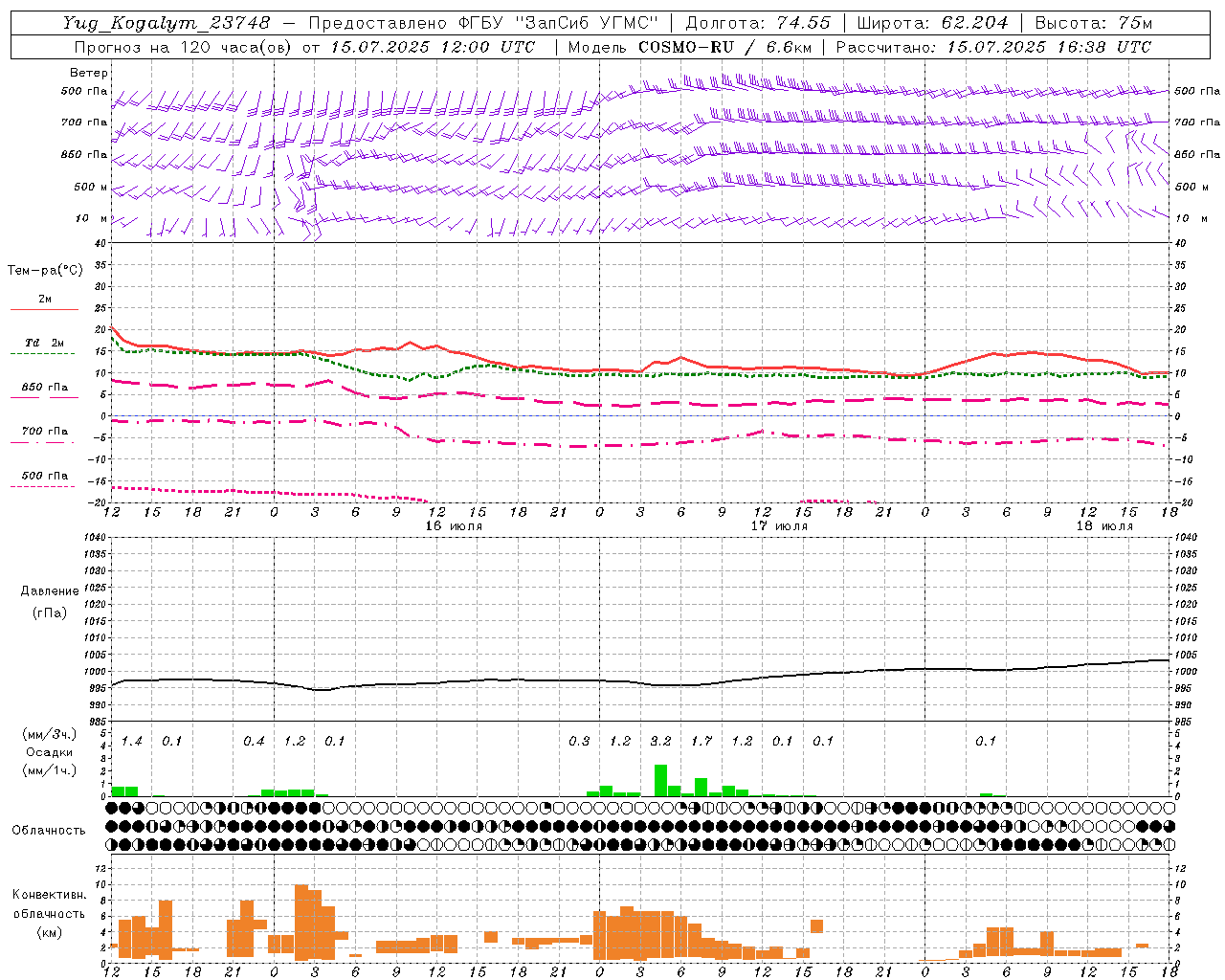Click the 16 июля date label
This screenshot has height=980, width=1225.
pyautogui.click(x=454, y=526)
